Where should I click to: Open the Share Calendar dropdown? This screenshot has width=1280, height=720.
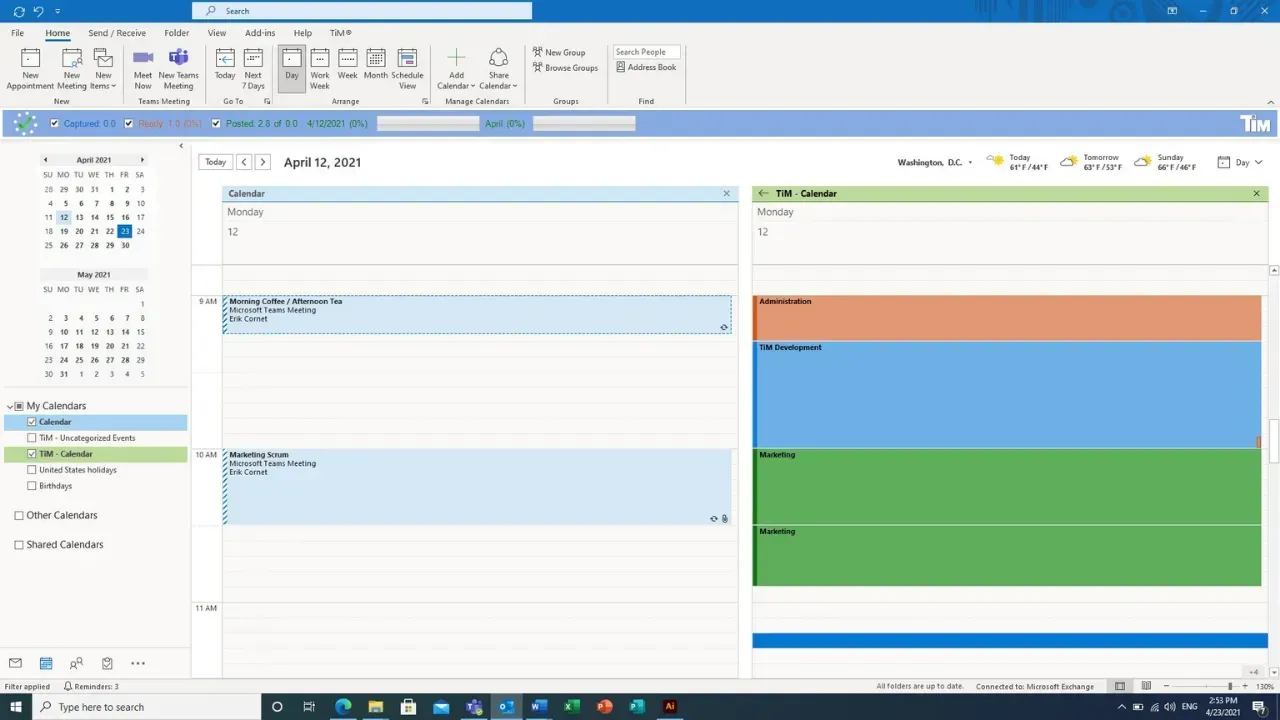498,69
